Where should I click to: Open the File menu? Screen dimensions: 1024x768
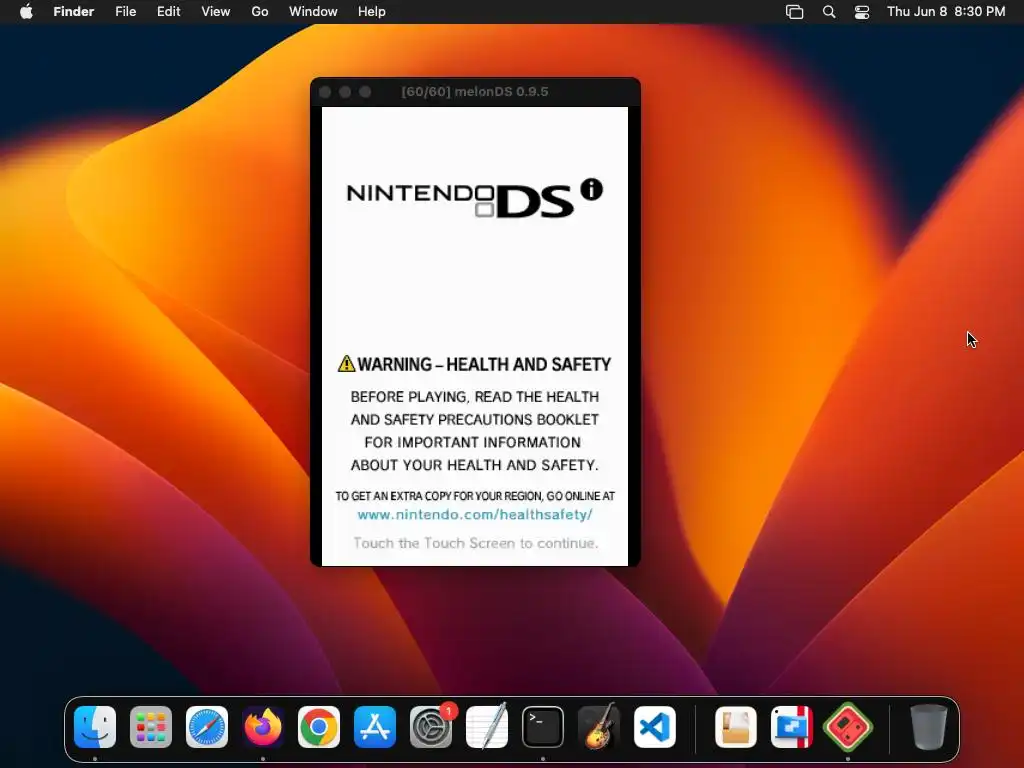[125, 12]
